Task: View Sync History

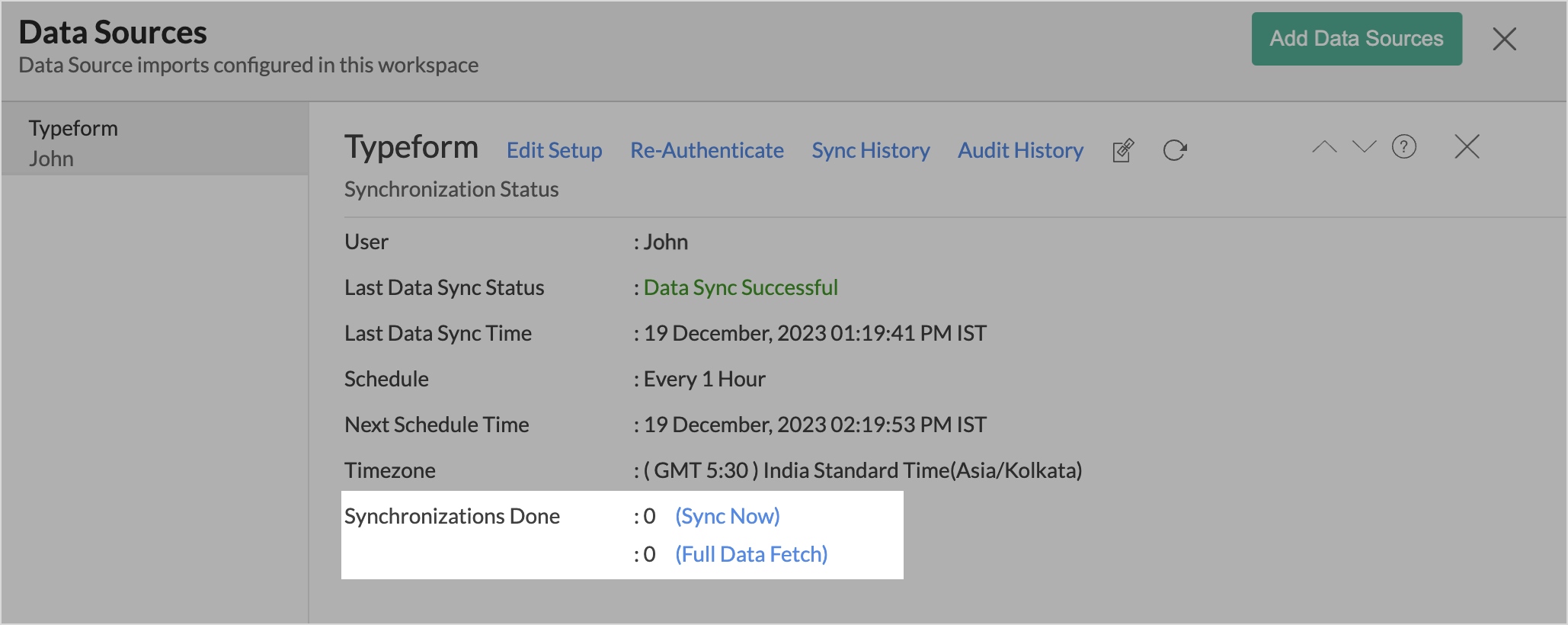Action: pyautogui.click(x=870, y=151)
